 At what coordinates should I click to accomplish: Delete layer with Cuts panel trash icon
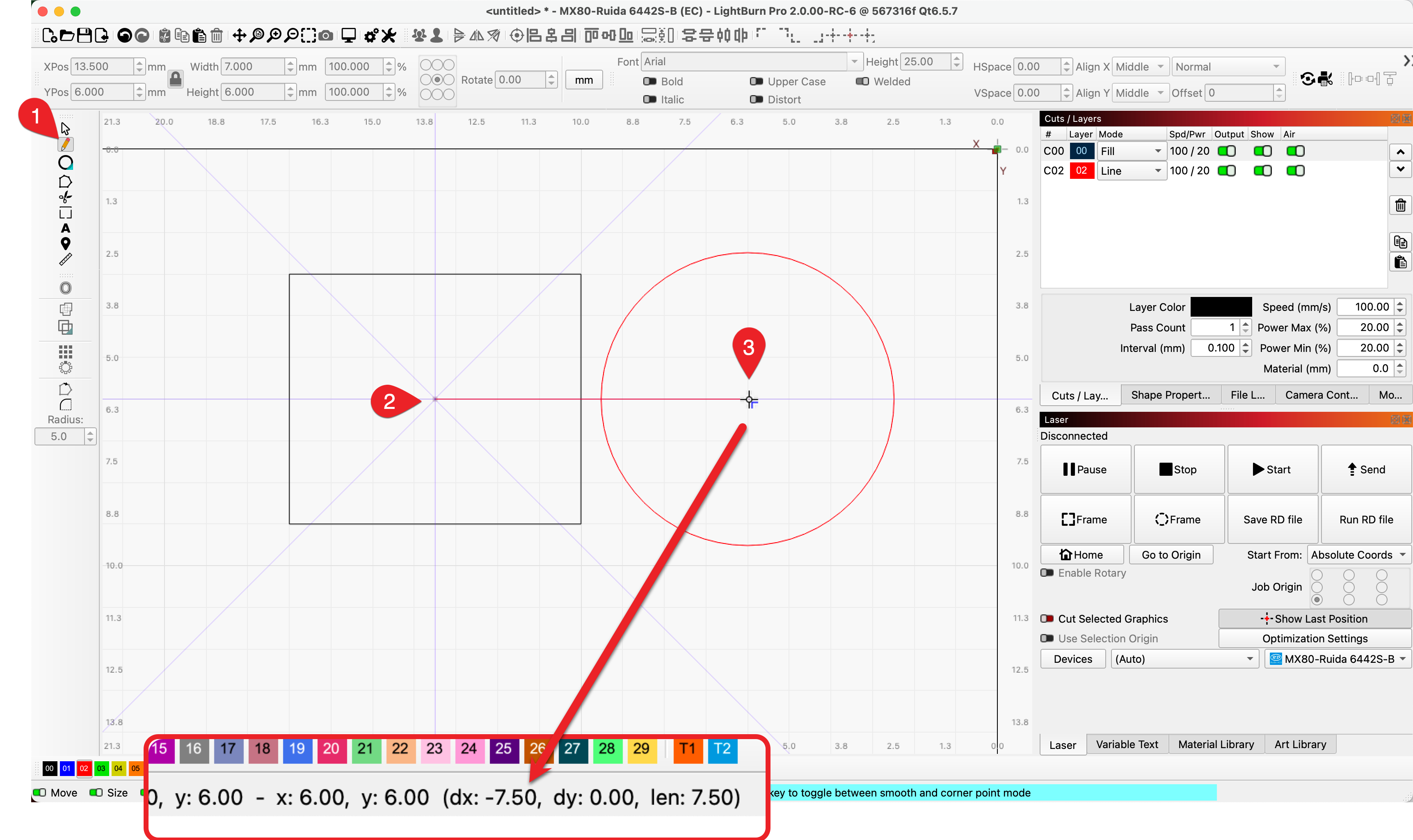click(x=1400, y=205)
